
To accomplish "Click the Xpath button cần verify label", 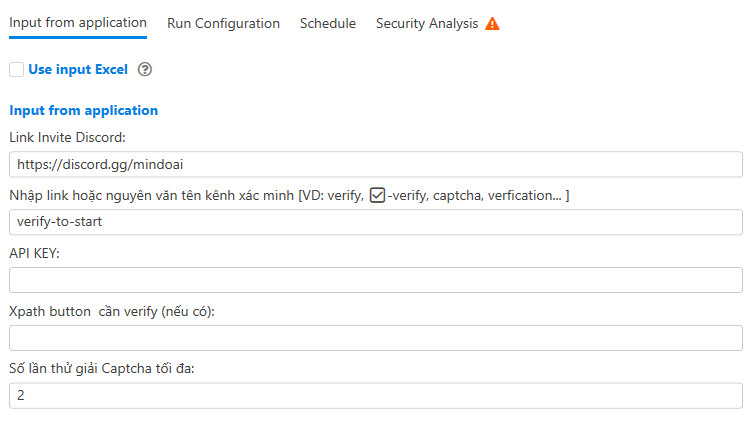I will tap(112, 312).
